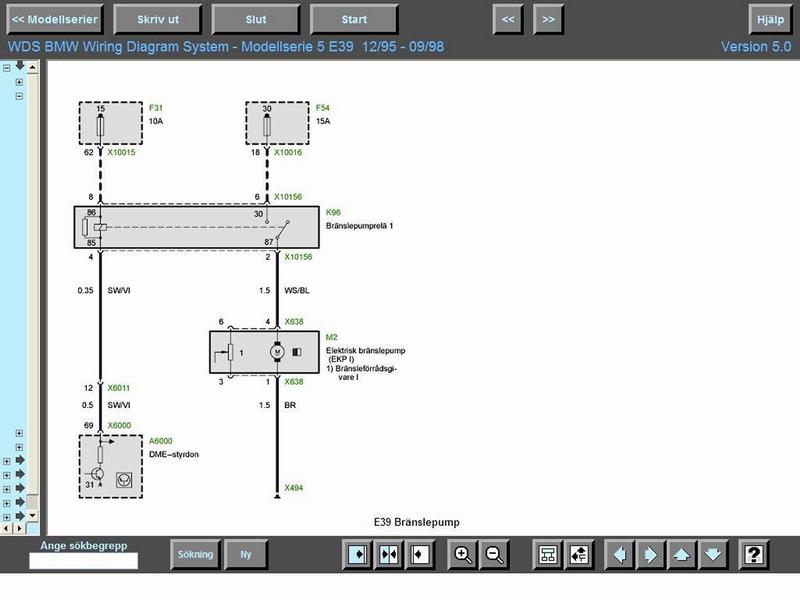
Task: Click the Hjälp button
Action: [x=770, y=19]
